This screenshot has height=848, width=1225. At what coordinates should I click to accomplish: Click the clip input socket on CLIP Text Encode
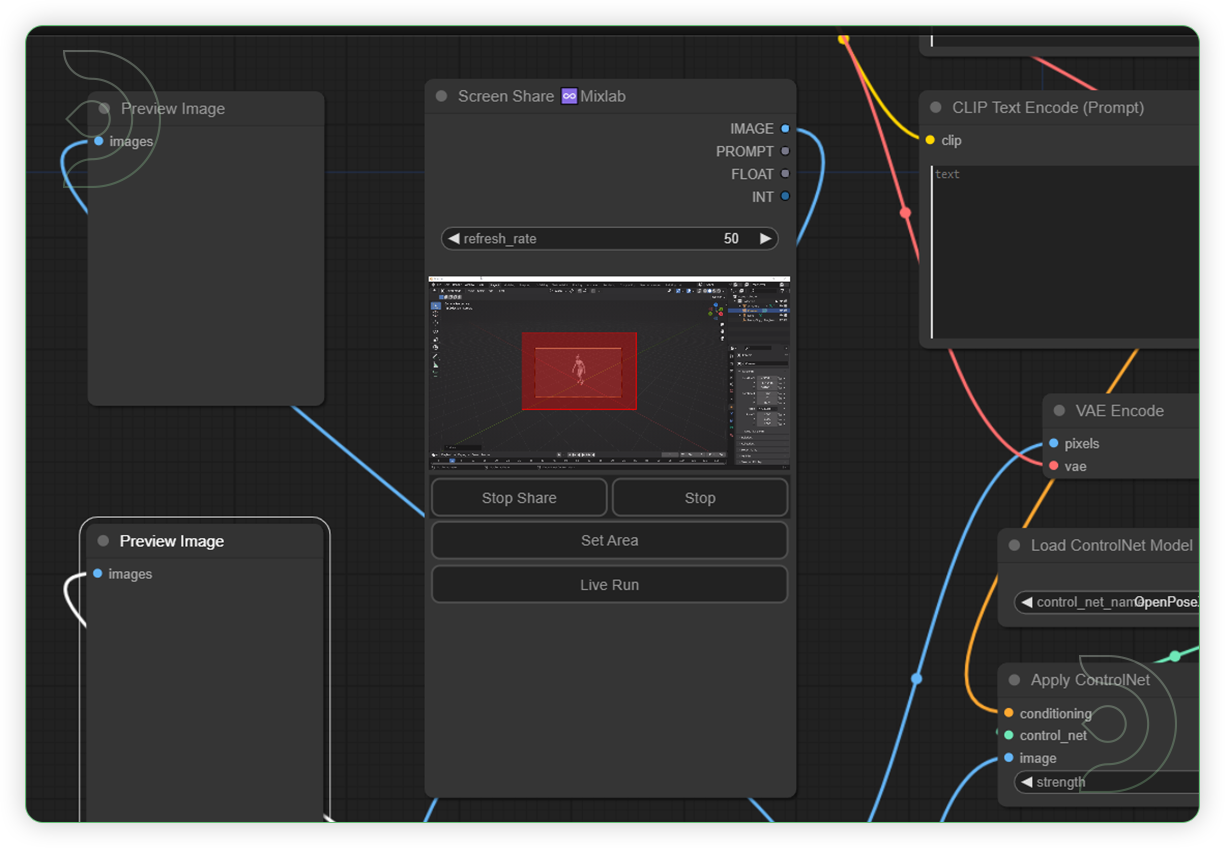pos(930,140)
